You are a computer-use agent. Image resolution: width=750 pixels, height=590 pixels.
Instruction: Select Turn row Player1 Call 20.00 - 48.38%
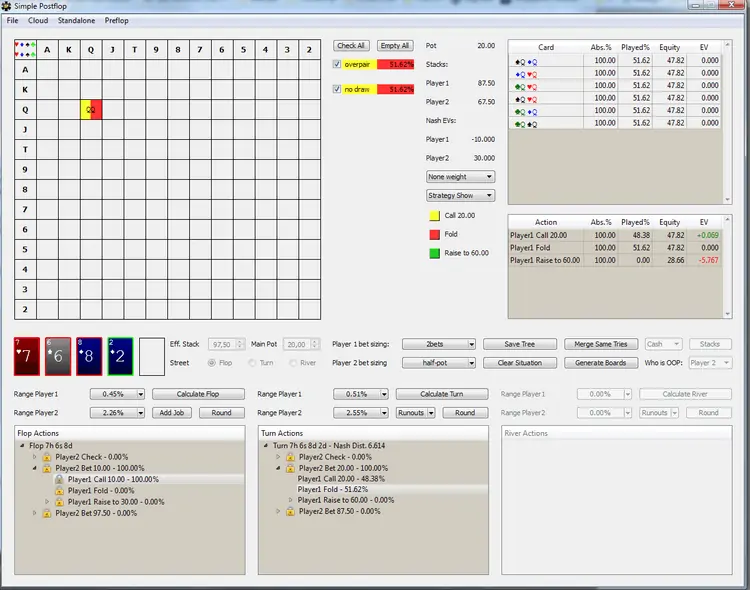click(x=341, y=479)
